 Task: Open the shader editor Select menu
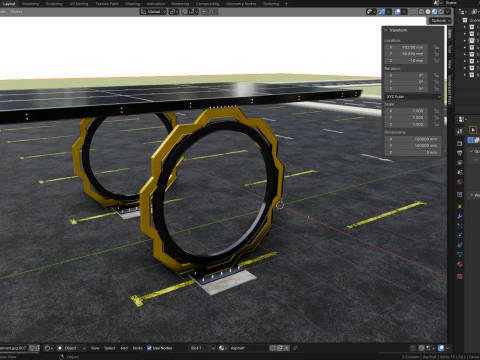click(110, 348)
